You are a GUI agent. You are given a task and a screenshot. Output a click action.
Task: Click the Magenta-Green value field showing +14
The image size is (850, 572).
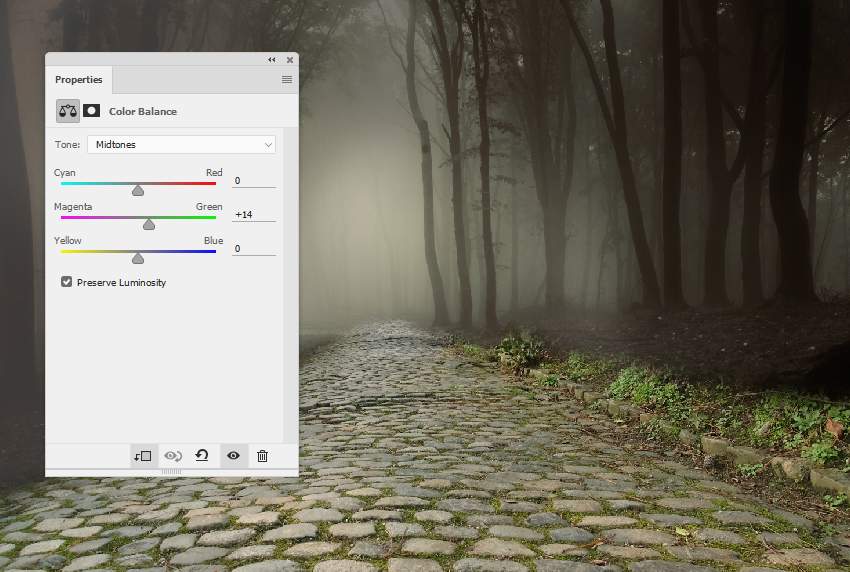tap(254, 215)
